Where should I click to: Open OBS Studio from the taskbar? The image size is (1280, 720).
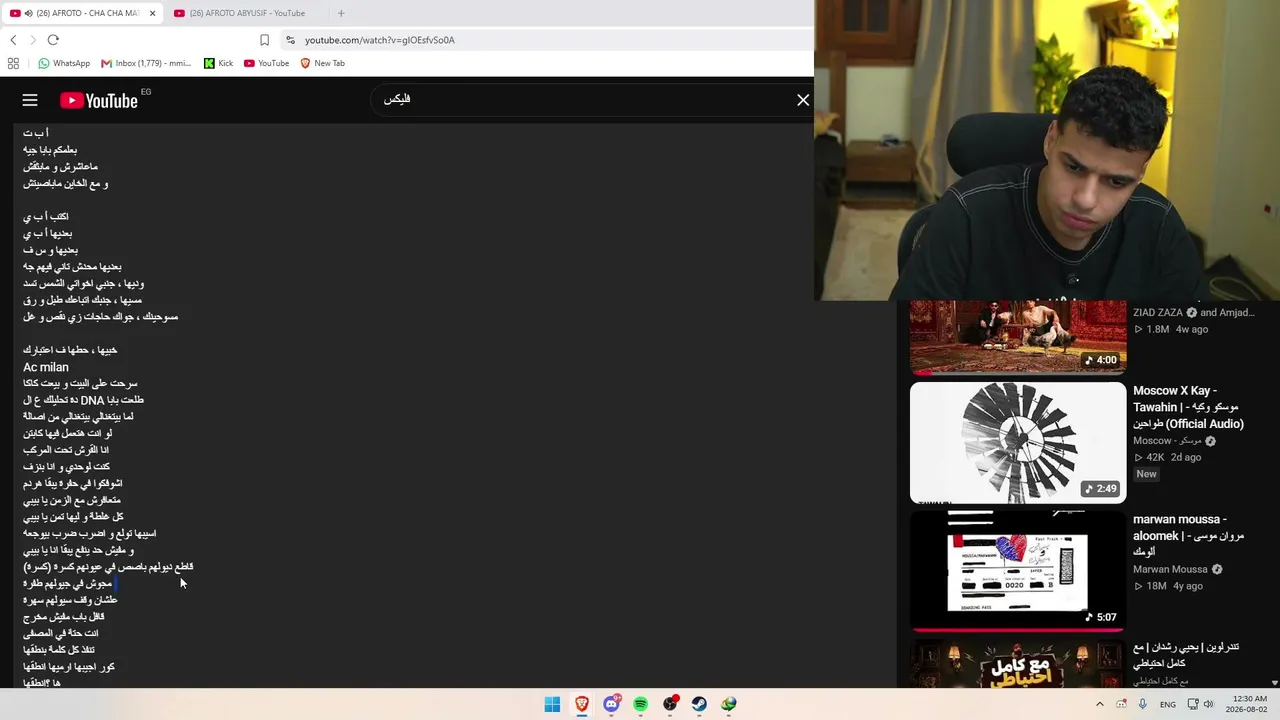tap(670, 704)
